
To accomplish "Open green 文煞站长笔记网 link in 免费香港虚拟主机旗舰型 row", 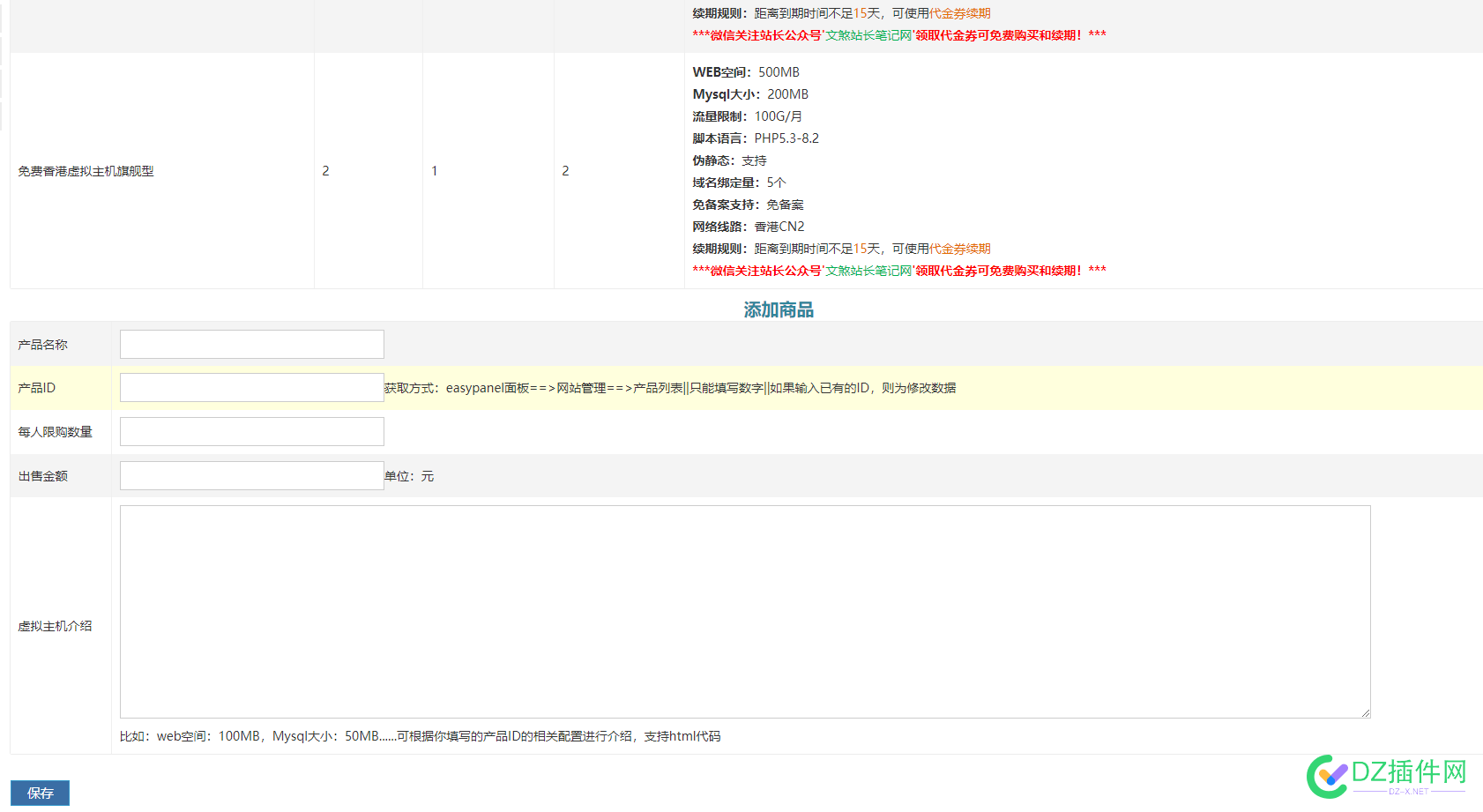I will [868, 271].
